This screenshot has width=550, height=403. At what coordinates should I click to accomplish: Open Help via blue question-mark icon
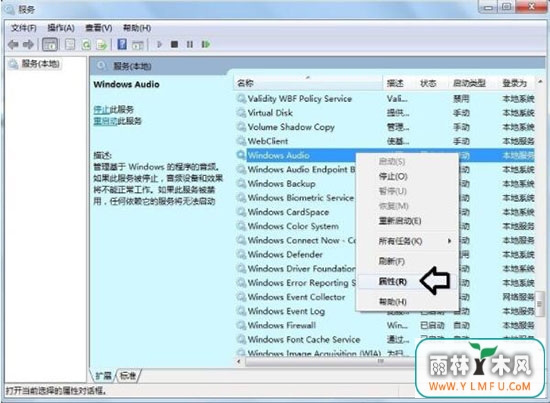coord(122,44)
